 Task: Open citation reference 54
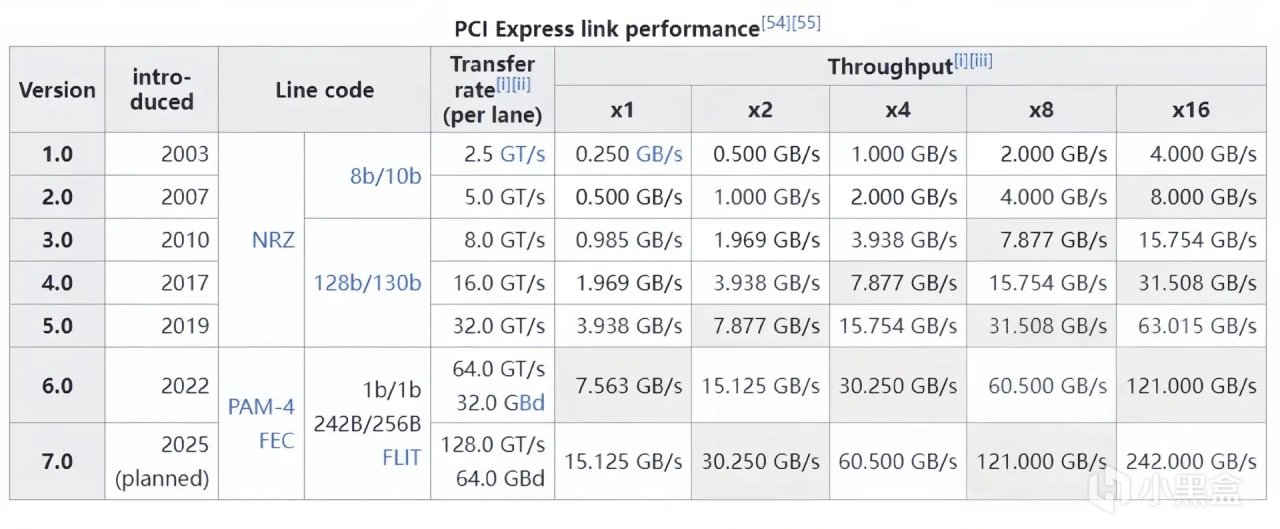click(x=777, y=22)
